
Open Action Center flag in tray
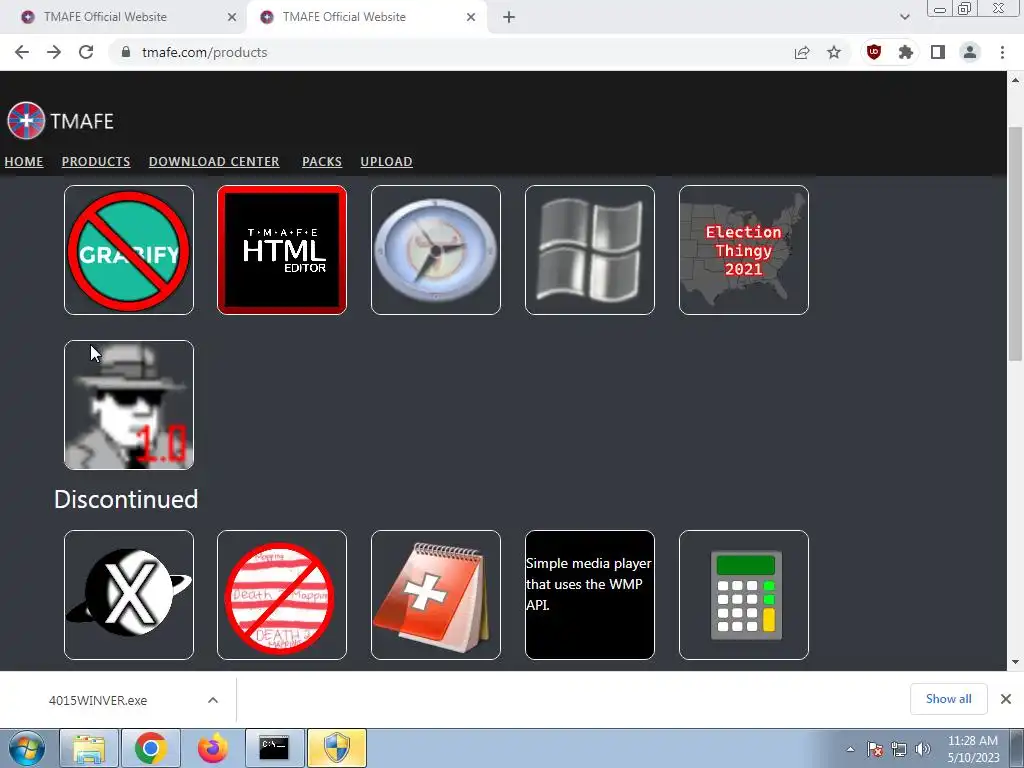[x=875, y=749]
